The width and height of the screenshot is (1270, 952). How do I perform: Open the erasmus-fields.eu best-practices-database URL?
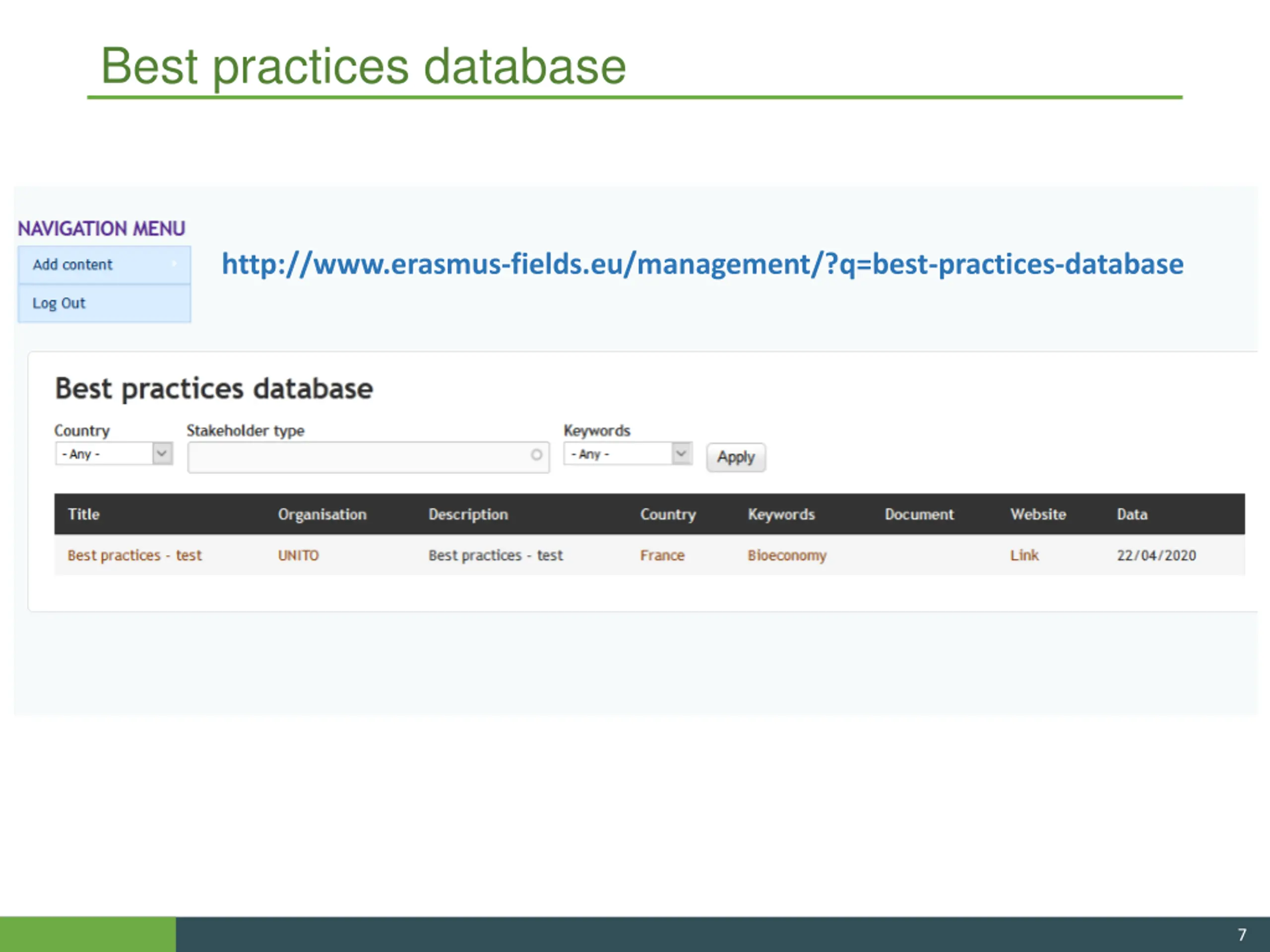click(703, 265)
